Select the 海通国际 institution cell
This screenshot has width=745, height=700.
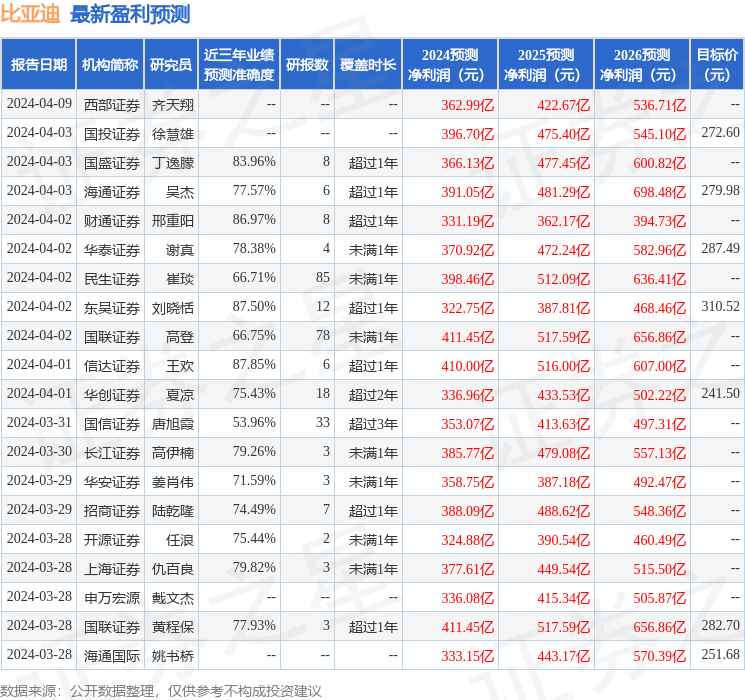click(x=112, y=656)
